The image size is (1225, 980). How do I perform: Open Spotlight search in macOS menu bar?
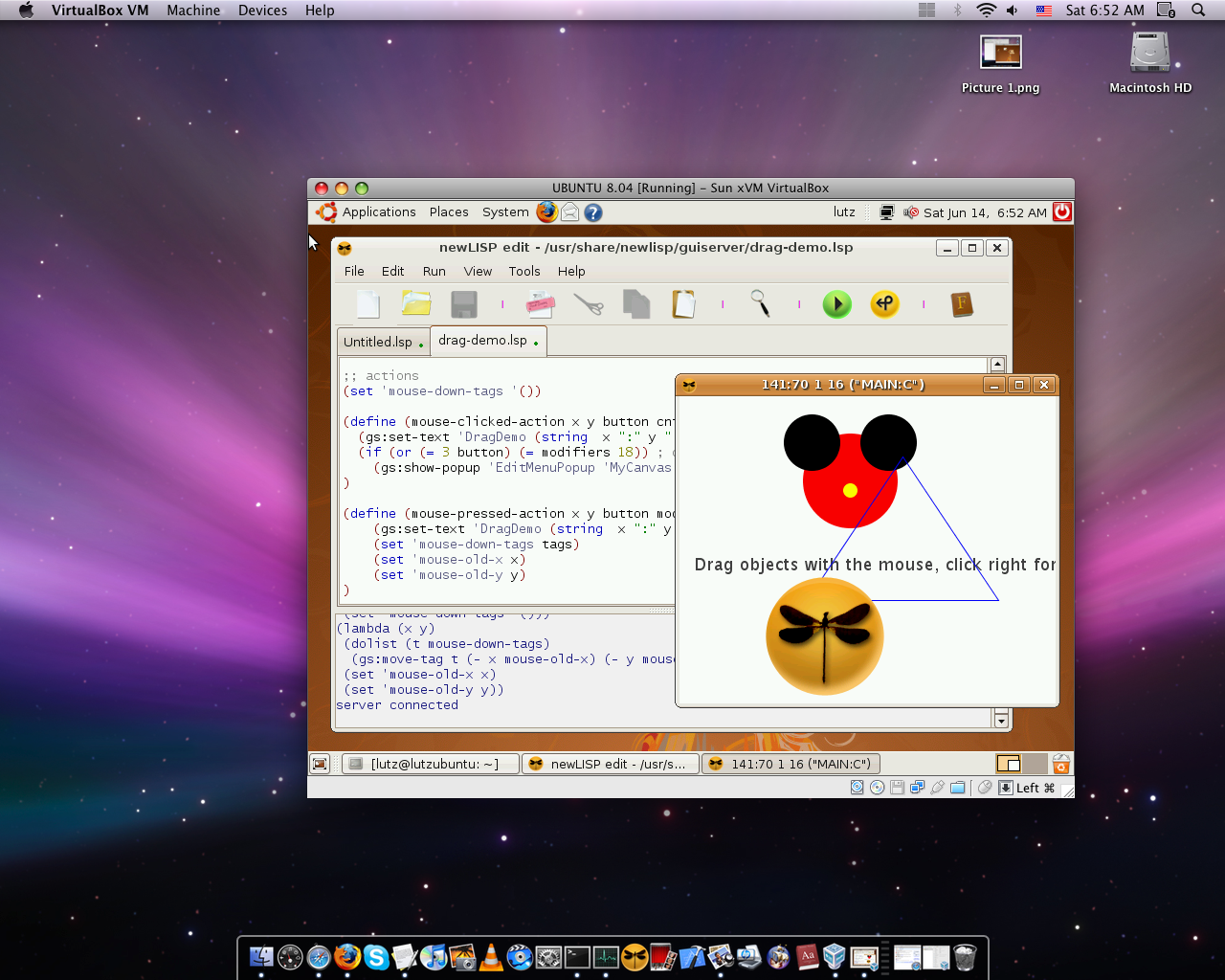tap(1198, 11)
